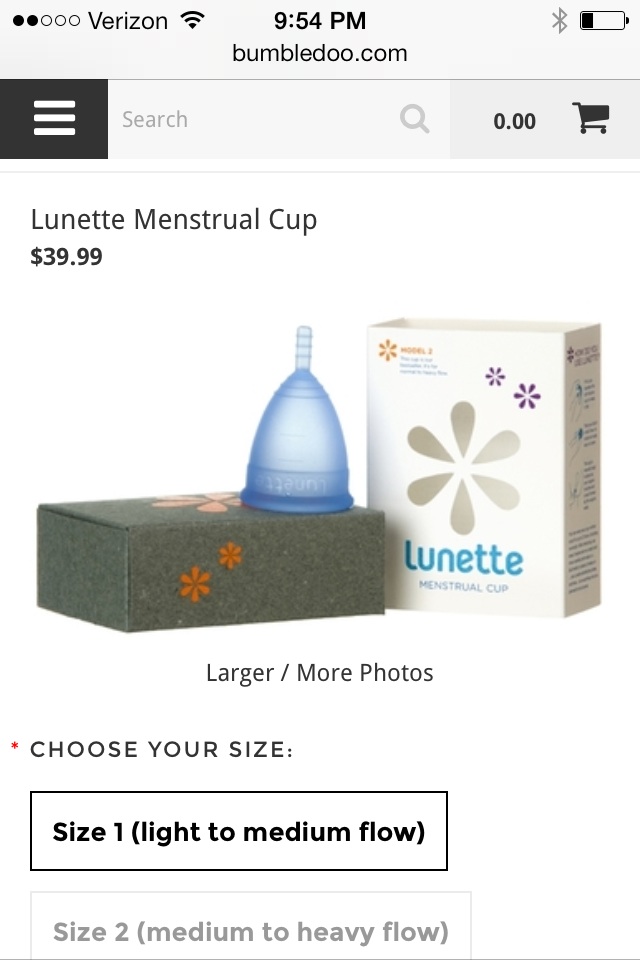This screenshot has width=640, height=960.
Task: Tap the cart total 0.00
Action: click(514, 121)
